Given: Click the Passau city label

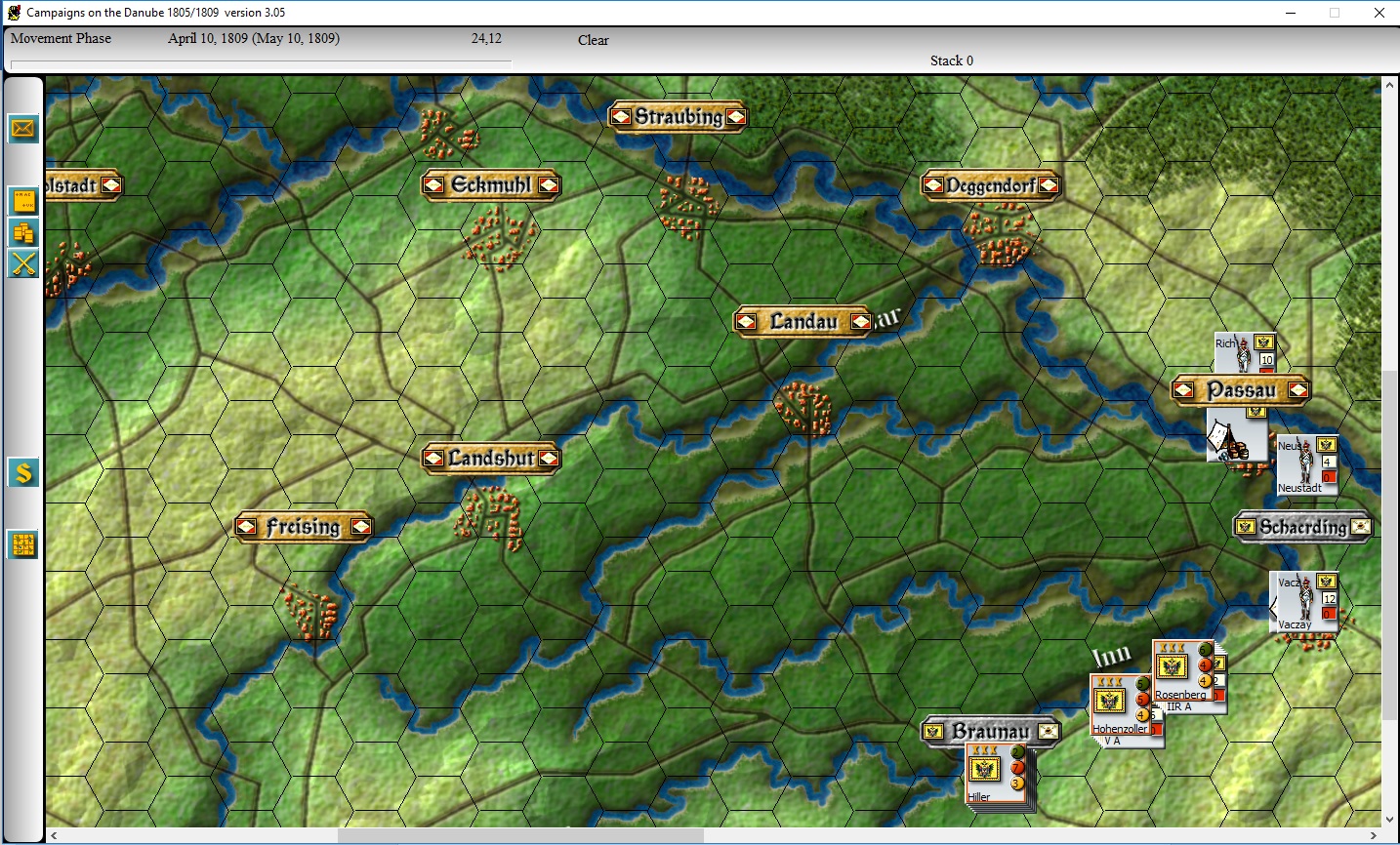Looking at the screenshot, I should point(1241,390).
